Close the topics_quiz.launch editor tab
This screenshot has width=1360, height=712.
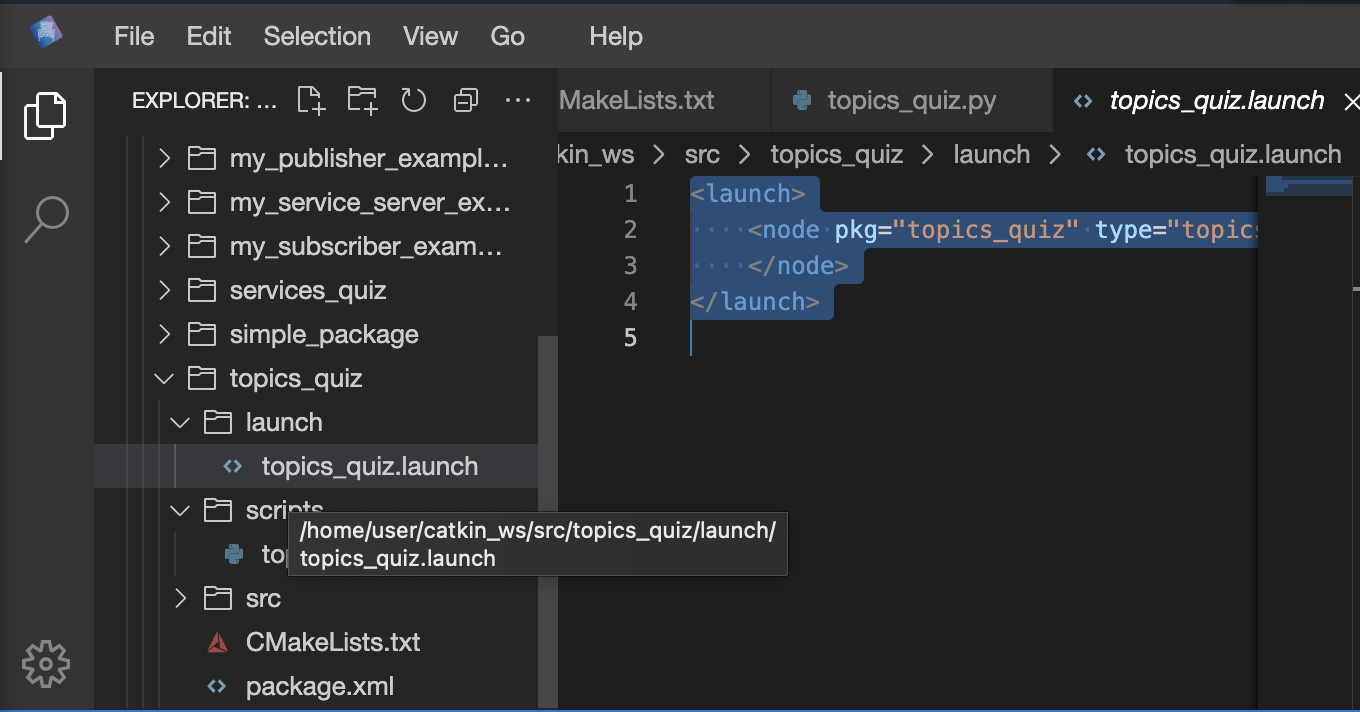click(x=1351, y=102)
